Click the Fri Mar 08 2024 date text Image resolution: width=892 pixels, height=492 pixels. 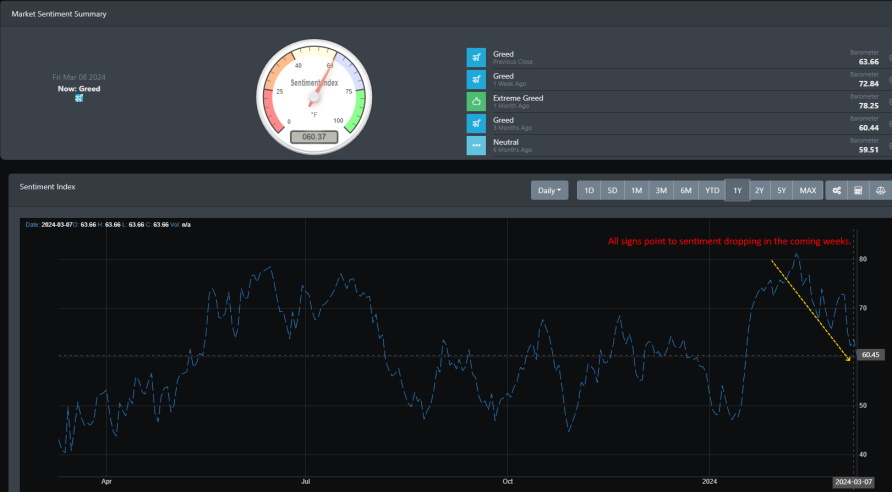click(79, 77)
